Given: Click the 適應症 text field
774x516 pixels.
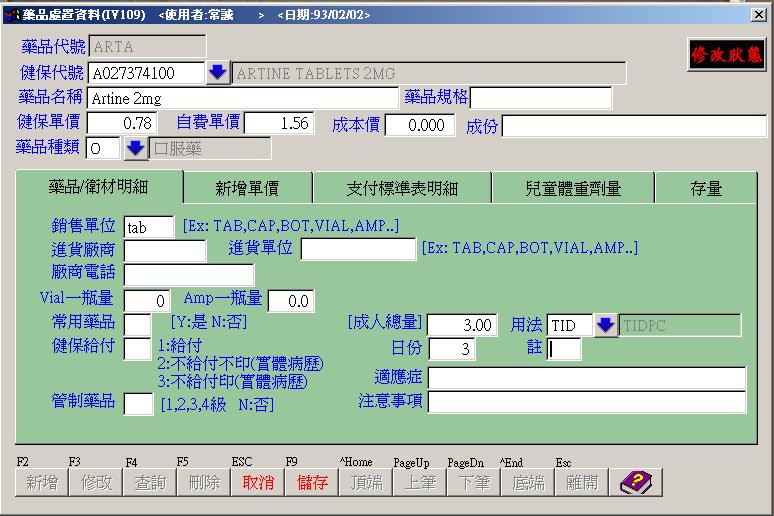Looking at the screenshot, I should pos(587,378).
